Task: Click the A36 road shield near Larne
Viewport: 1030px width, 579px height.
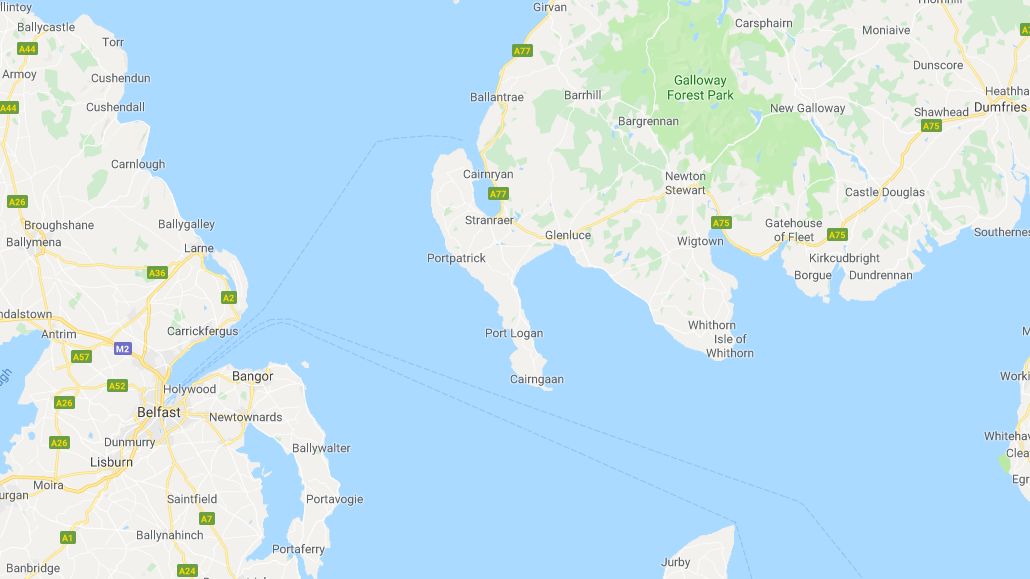Action: coord(157,273)
